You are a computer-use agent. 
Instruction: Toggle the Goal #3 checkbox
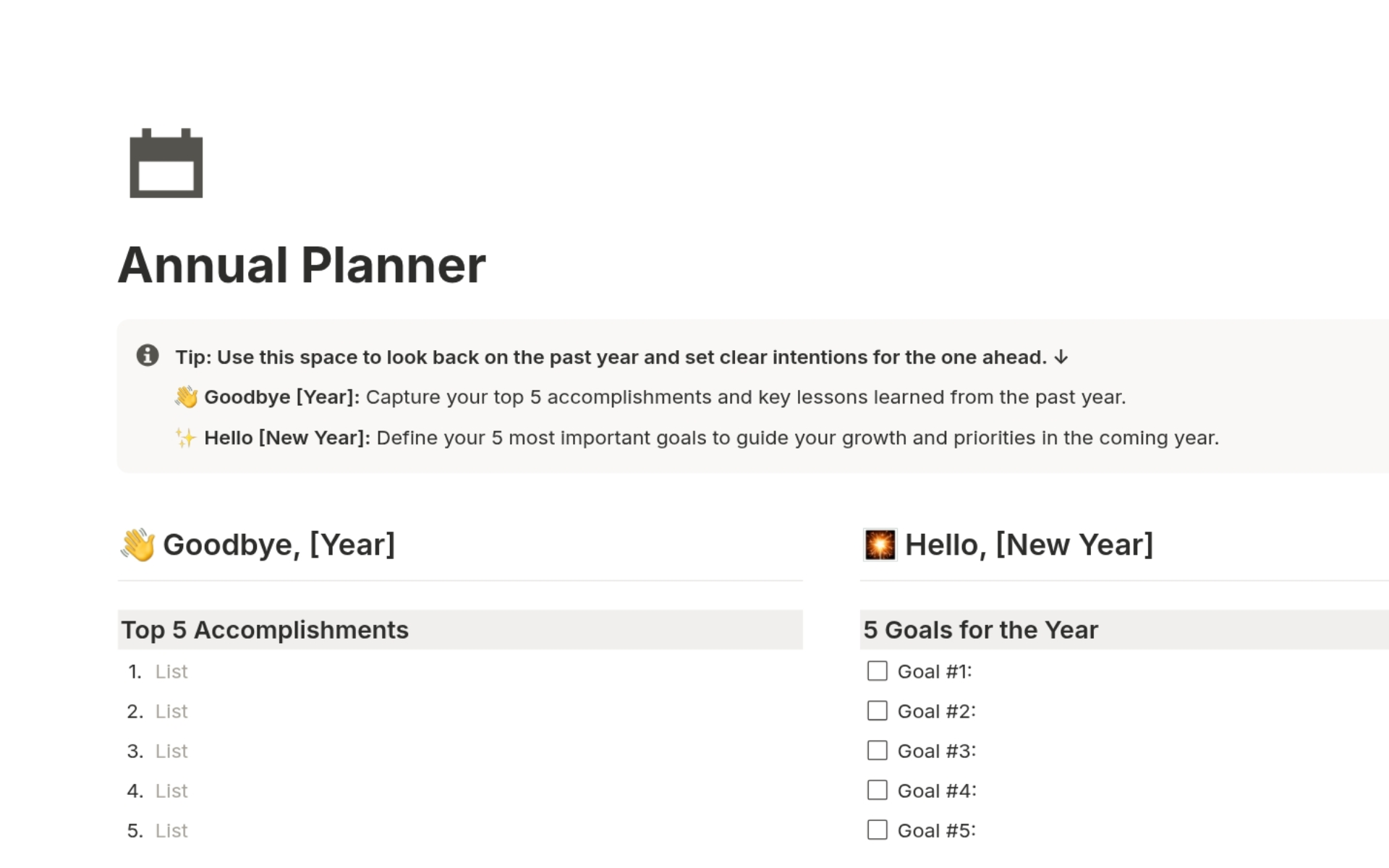tap(877, 750)
